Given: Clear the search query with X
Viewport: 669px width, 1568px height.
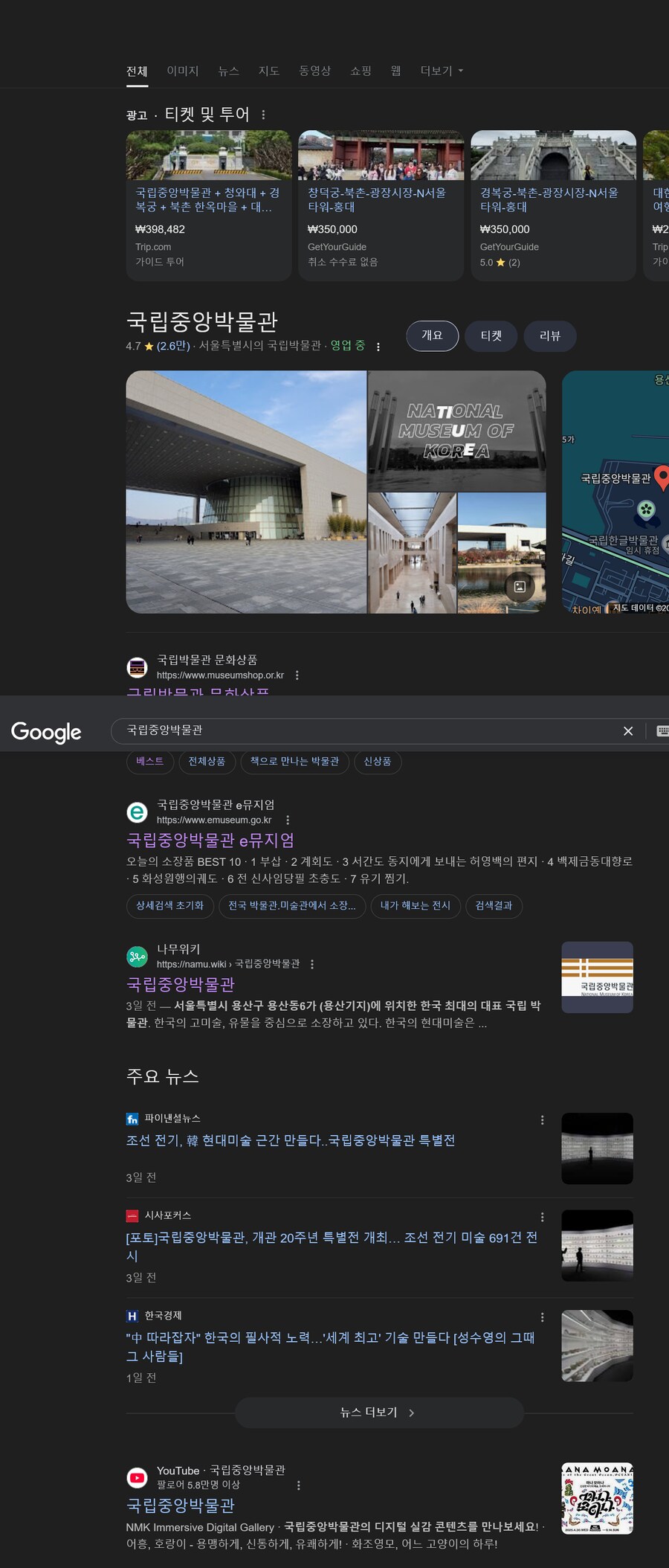Looking at the screenshot, I should (628, 731).
